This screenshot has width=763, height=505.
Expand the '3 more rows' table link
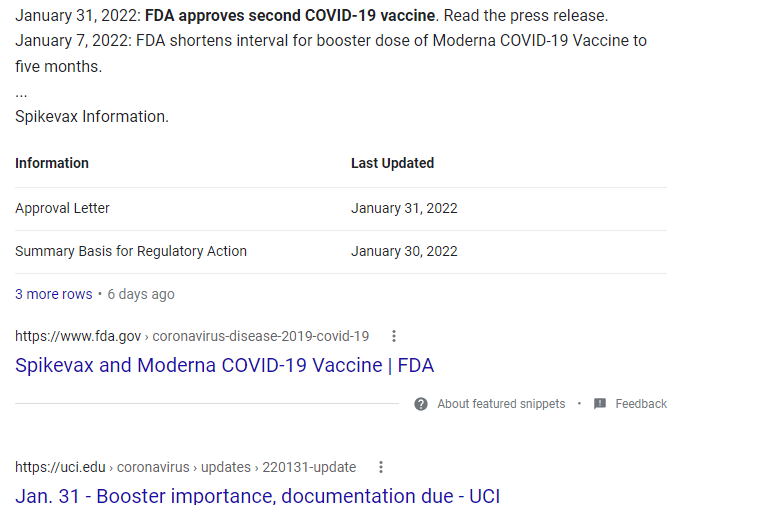(53, 294)
